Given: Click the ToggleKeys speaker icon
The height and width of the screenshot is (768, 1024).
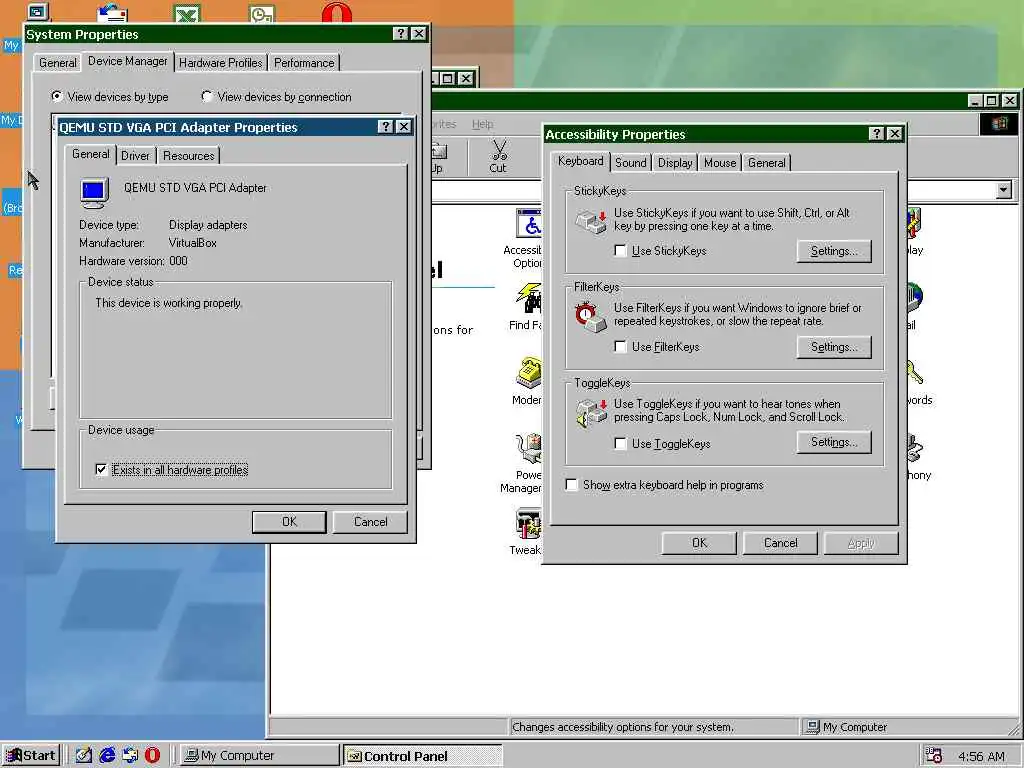Looking at the screenshot, I should click(592, 413).
